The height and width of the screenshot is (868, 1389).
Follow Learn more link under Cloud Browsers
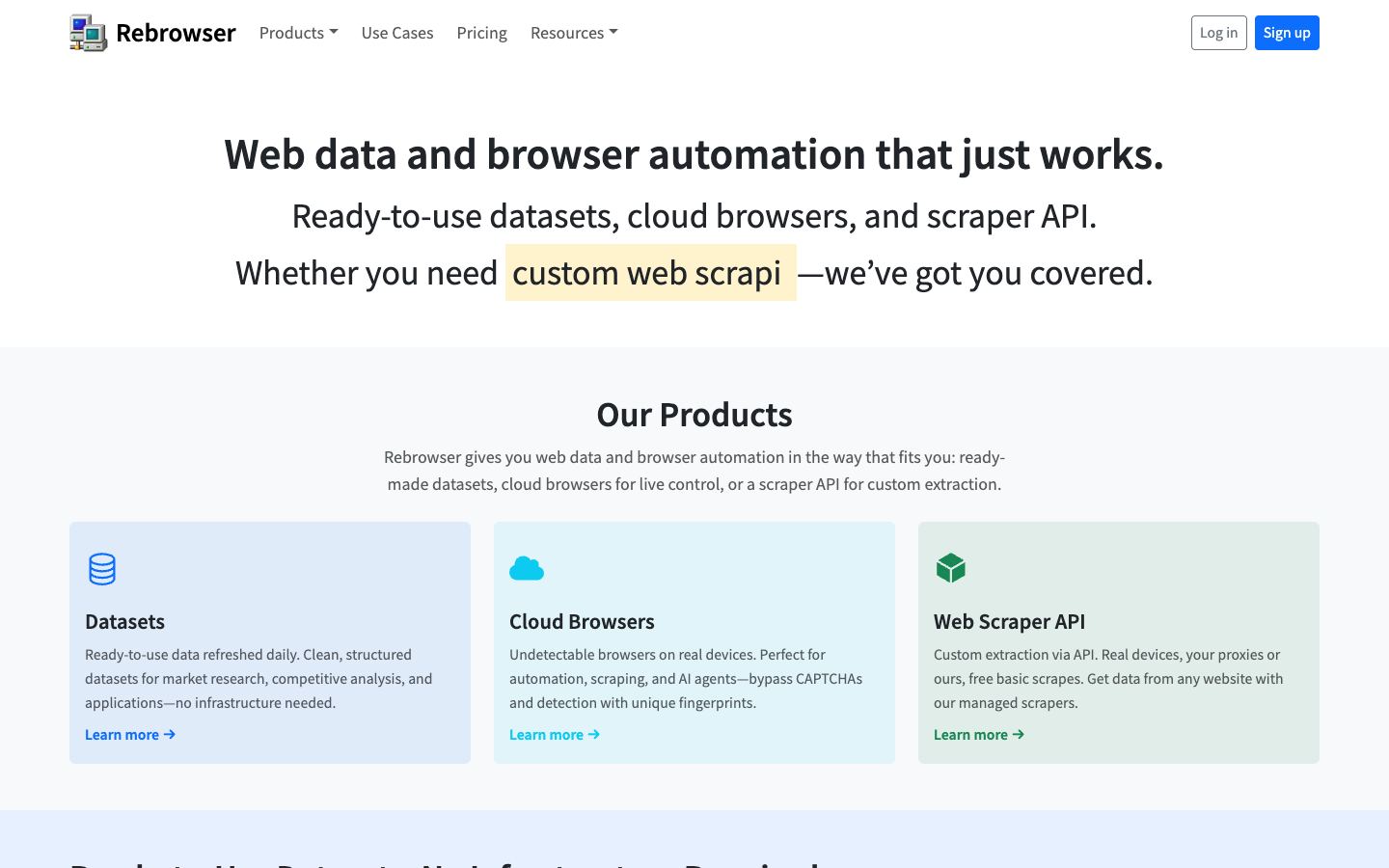[555, 735]
